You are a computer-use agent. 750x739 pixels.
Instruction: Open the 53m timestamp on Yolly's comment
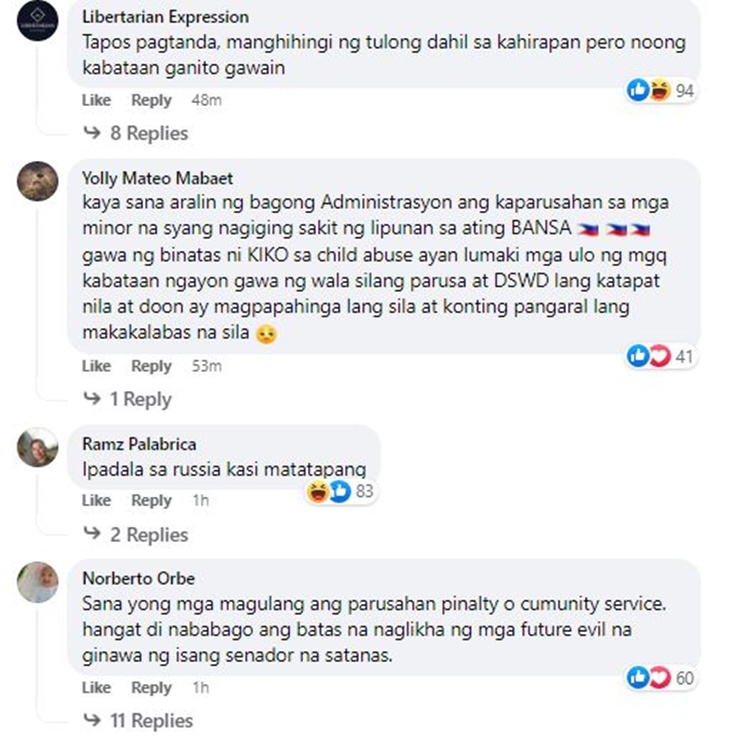207,366
